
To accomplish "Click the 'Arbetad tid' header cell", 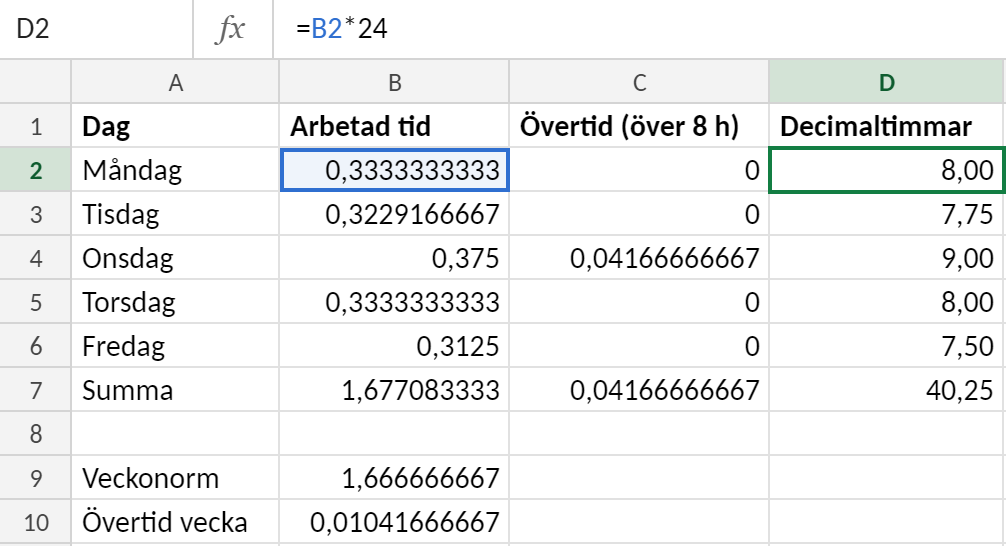I will [x=395, y=126].
